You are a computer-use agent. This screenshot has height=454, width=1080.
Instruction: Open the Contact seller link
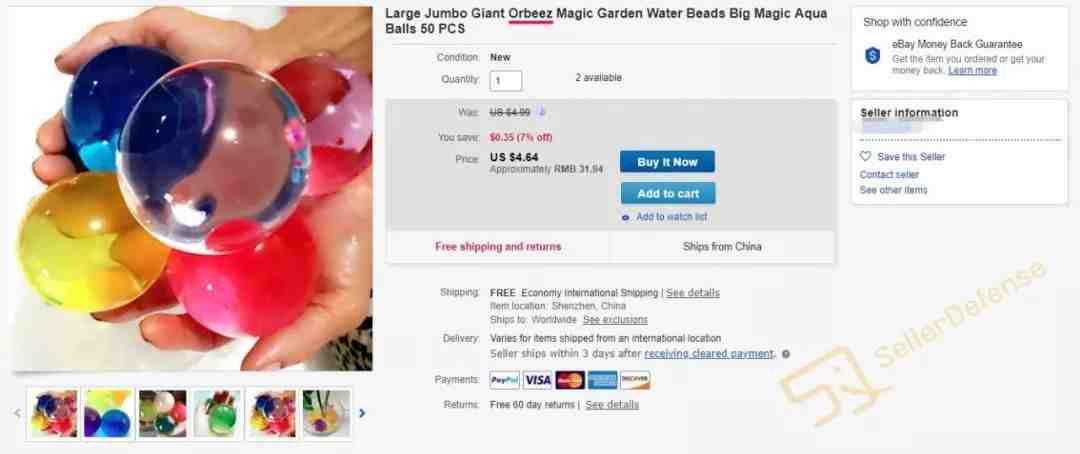[x=889, y=174]
